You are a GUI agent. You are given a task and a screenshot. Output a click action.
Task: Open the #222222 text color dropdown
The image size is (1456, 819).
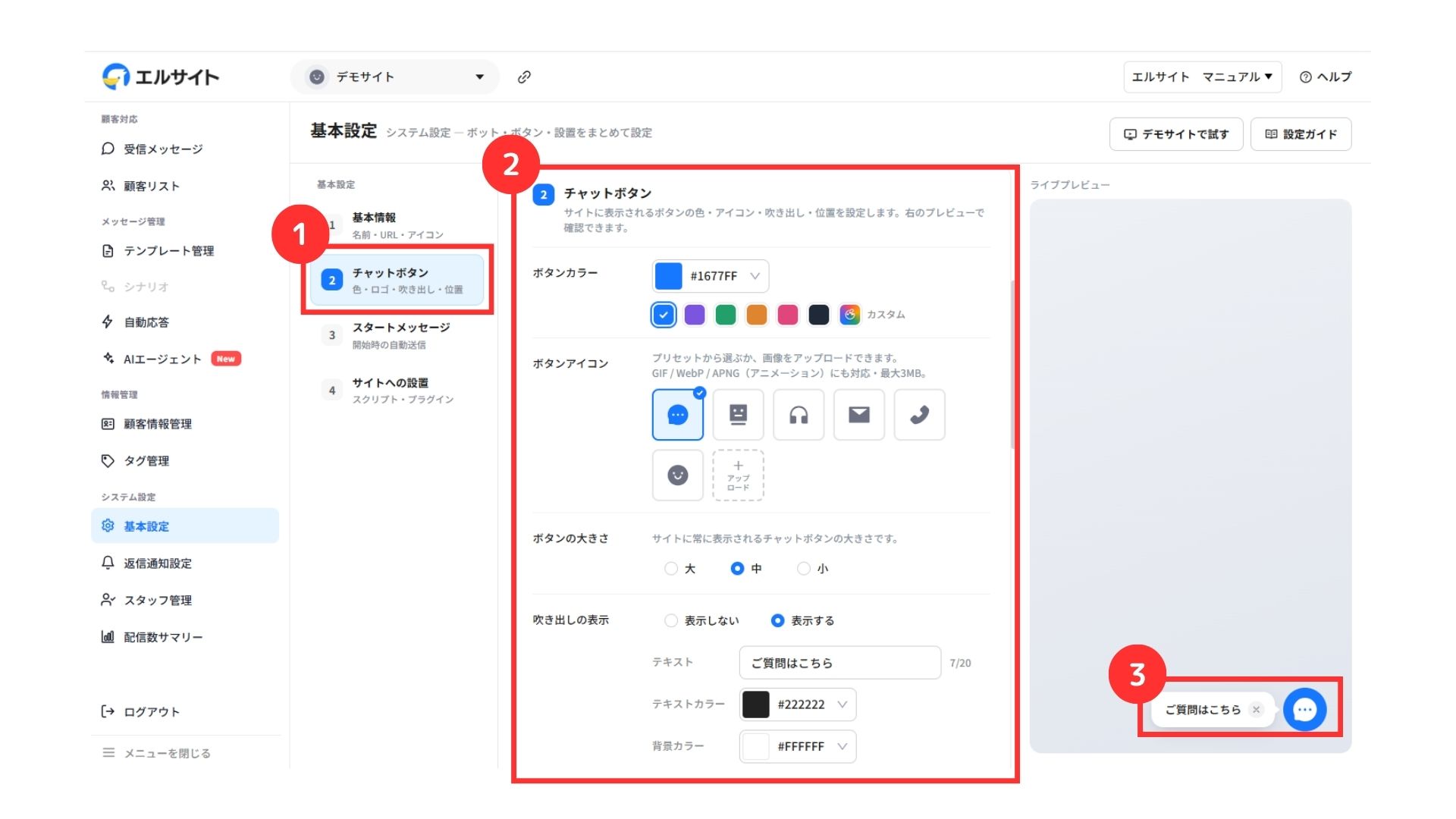(798, 704)
